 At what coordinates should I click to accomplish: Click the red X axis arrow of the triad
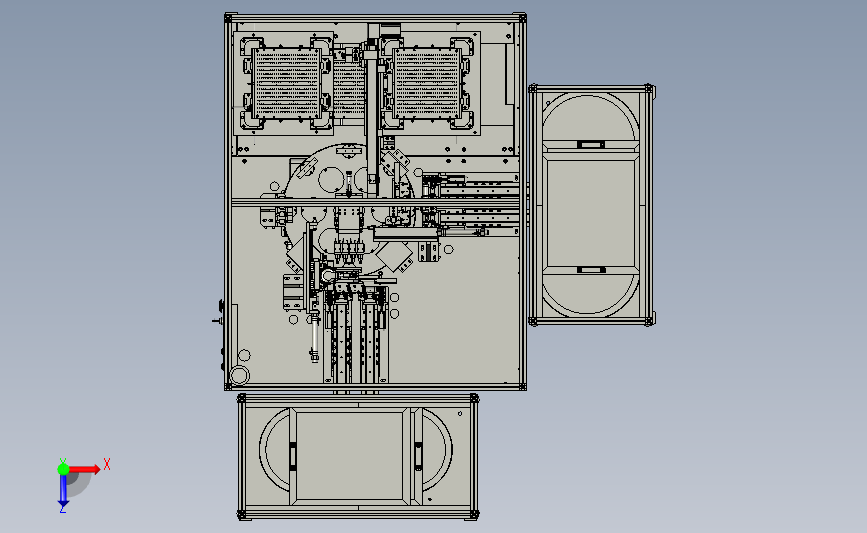pyautogui.click(x=84, y=469)
